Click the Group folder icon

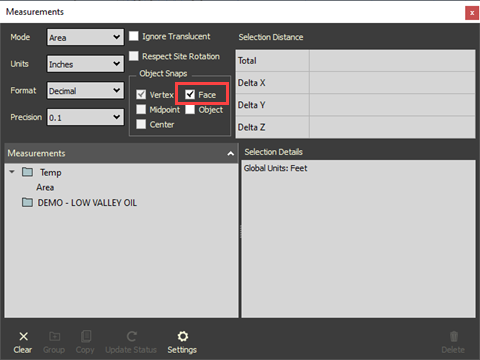point(55,336)
